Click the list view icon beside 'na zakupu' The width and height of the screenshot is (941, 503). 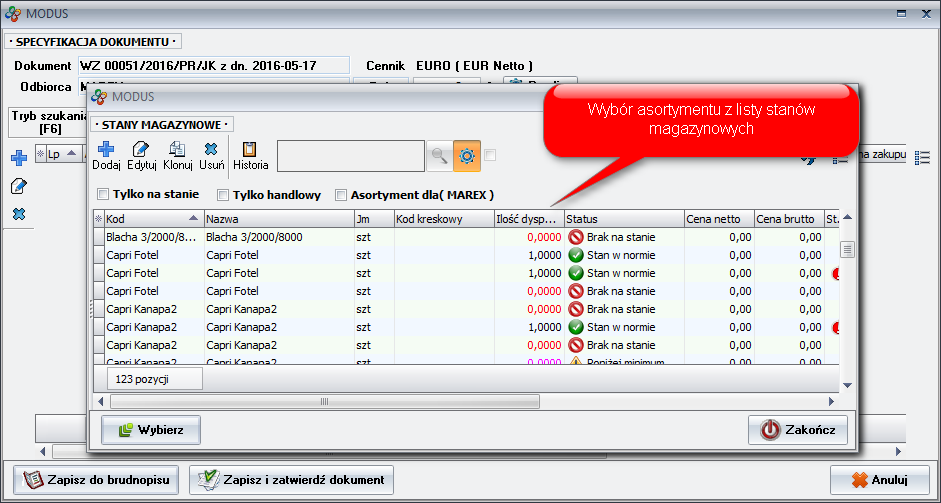click(922, 158)
